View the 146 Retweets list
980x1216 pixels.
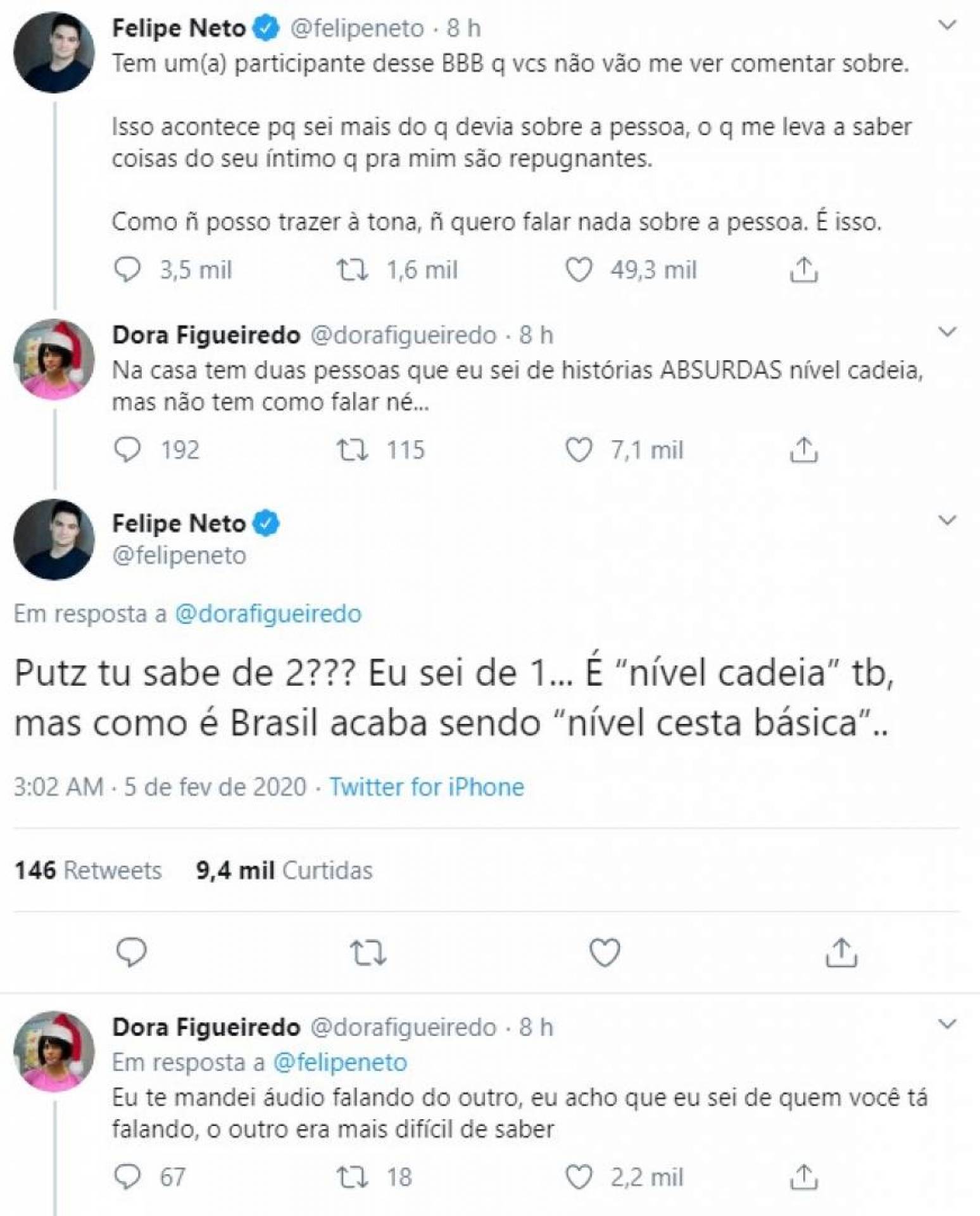(x=88, y=870)
